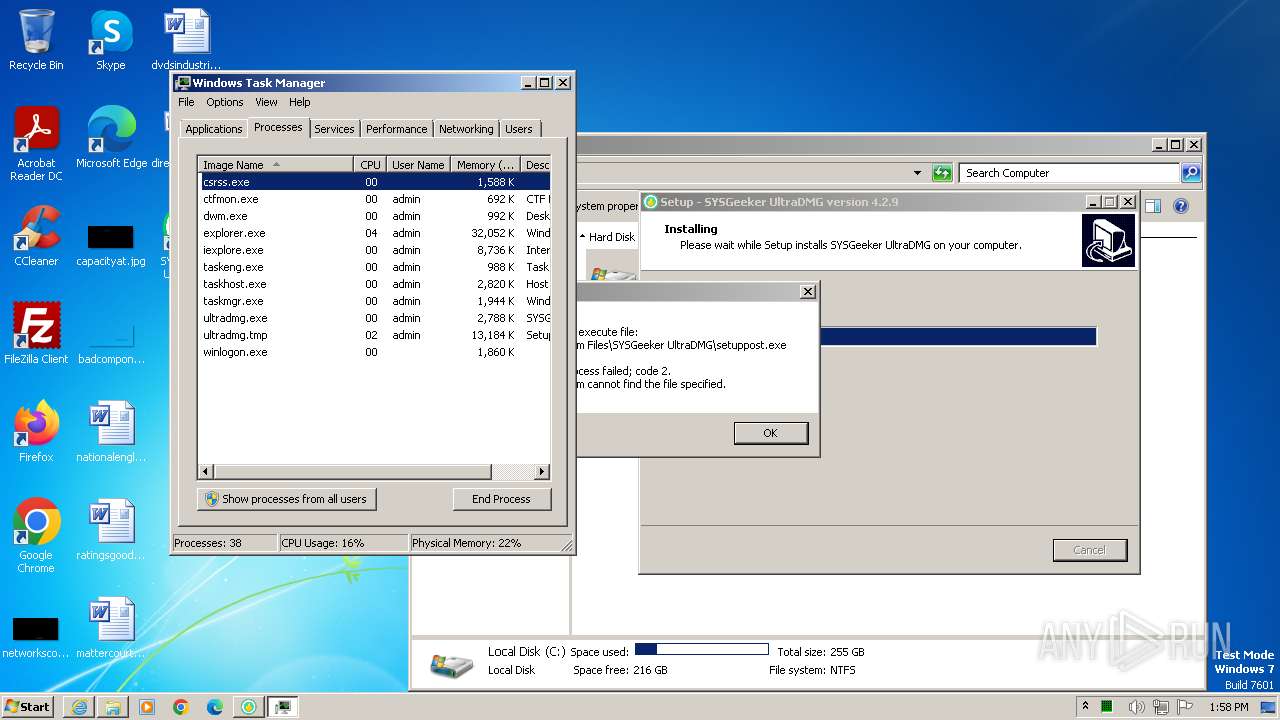This screenshot has width=1280, height=720.
Task: Open the Recycle Bin desktop icon
Action: [x=36, y=40]
